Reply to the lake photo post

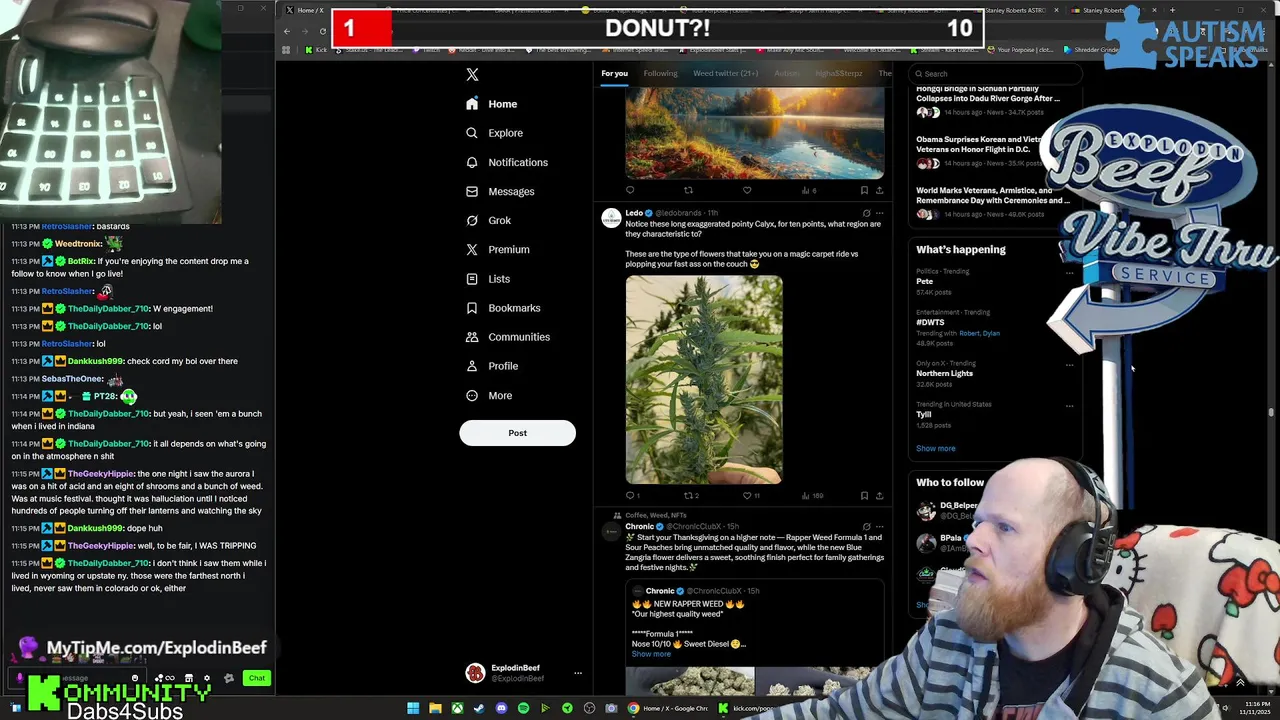point(630,190)
